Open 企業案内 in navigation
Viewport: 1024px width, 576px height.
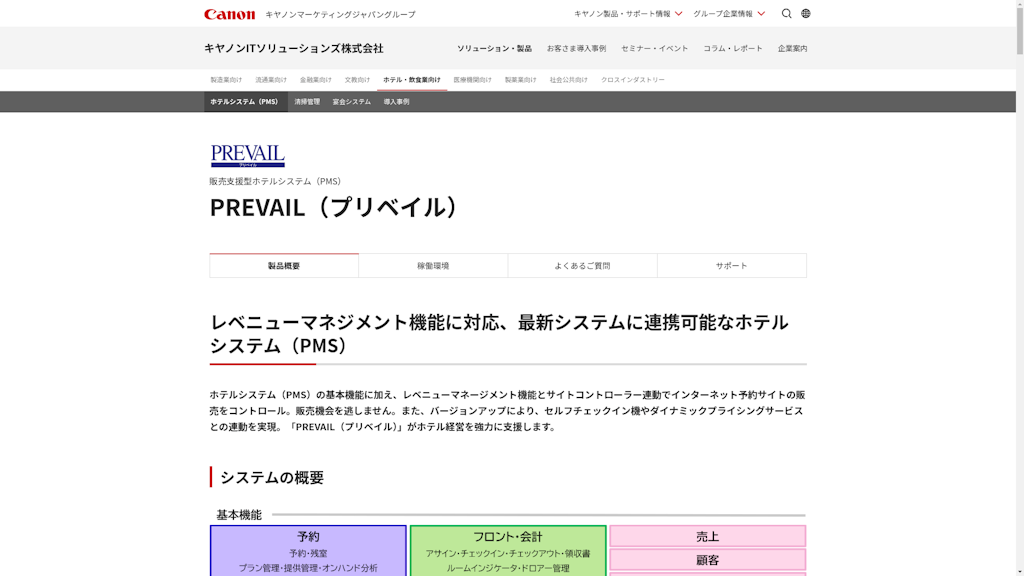click(x=792, y=48)
